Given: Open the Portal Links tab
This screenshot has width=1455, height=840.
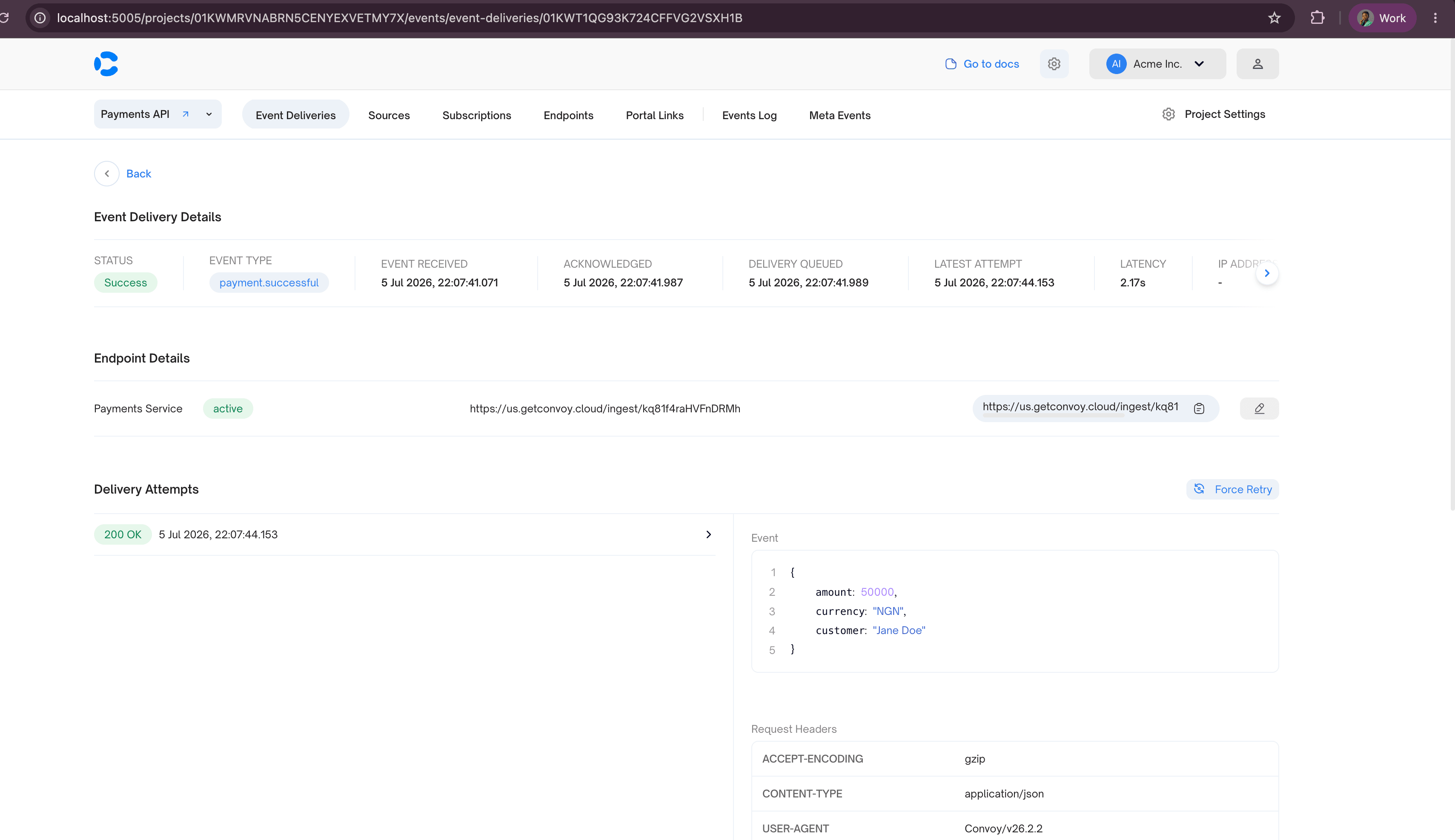Looking at the screenshot, I should 654,115.
